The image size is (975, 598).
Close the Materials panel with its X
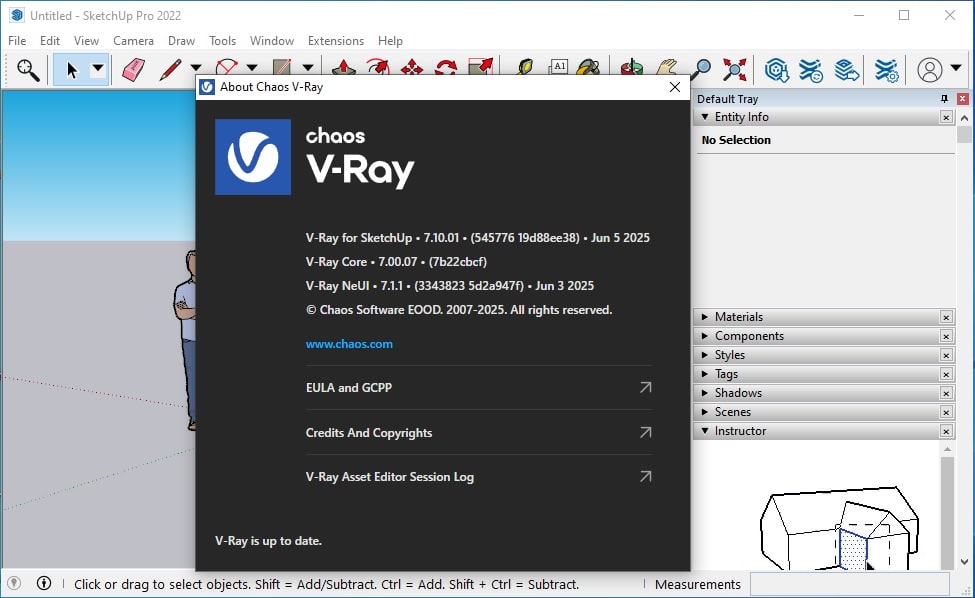pyautogui.click(x=946, y=317)
